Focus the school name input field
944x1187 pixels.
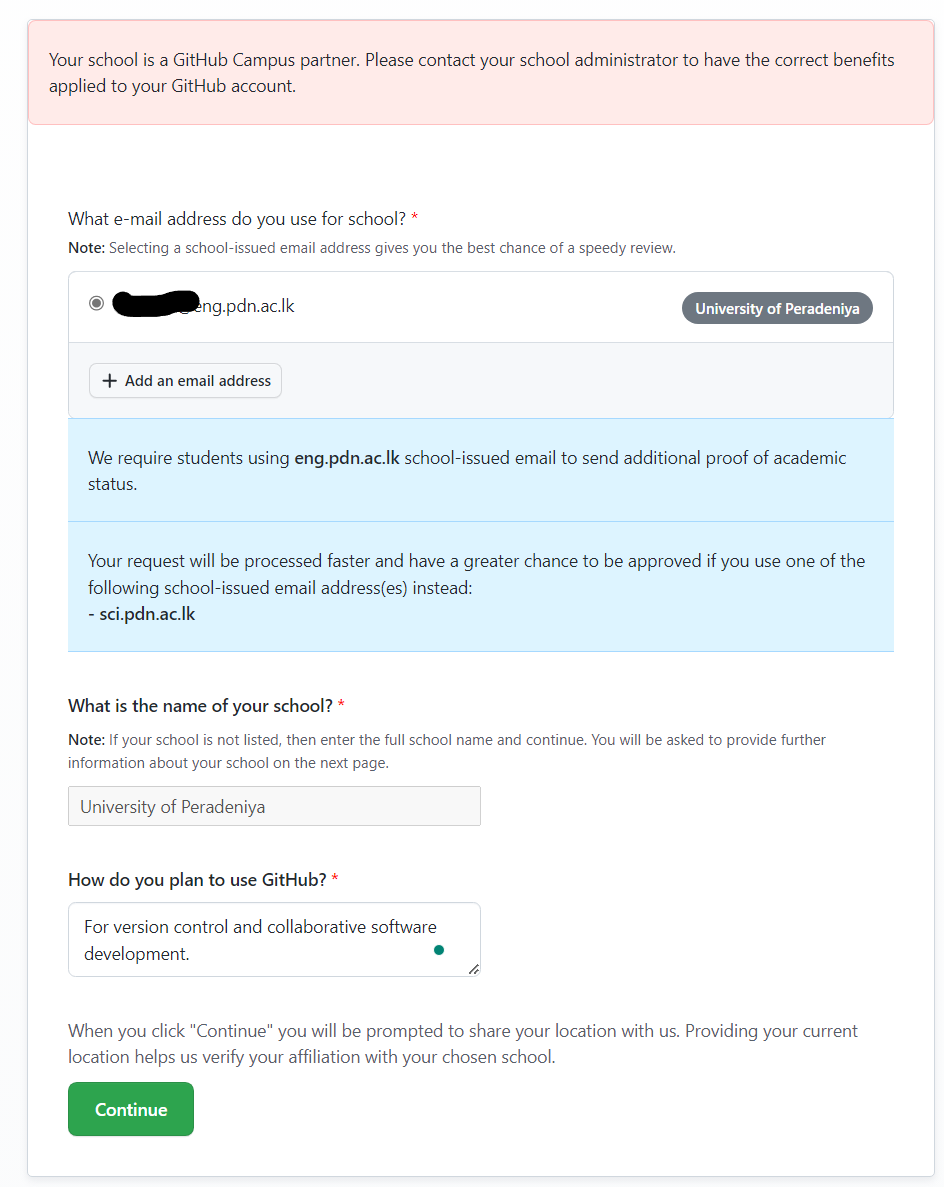coord(274,805)
